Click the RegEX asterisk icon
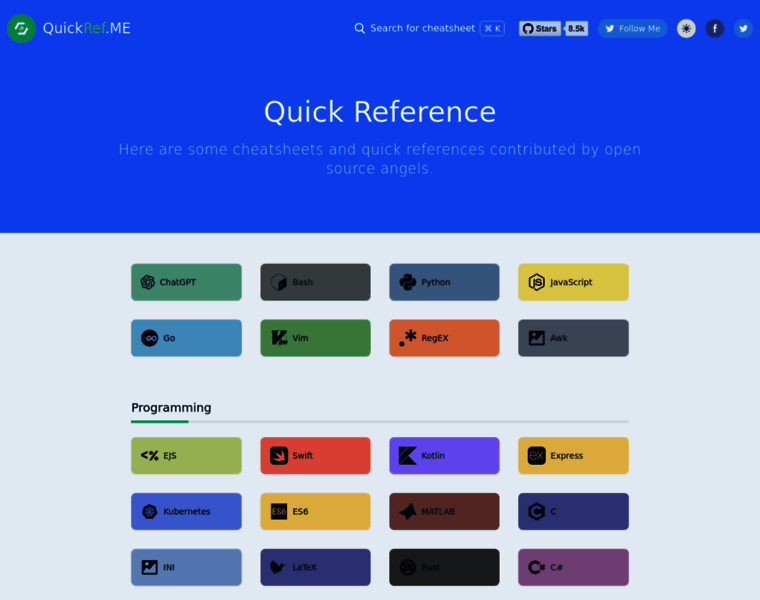 [x=408, y=338]
